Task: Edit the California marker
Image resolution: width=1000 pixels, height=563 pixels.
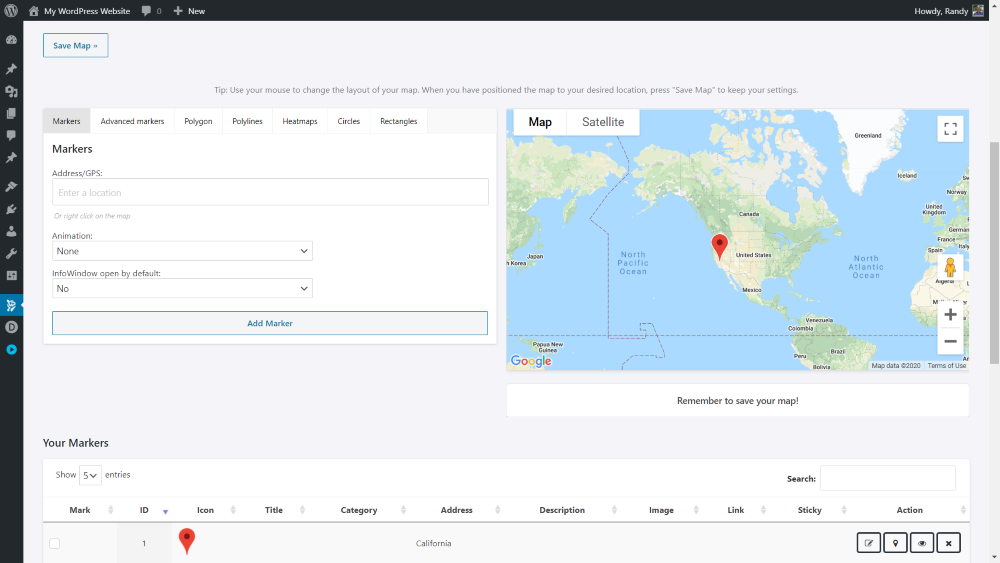Action: tap(869, 543)
